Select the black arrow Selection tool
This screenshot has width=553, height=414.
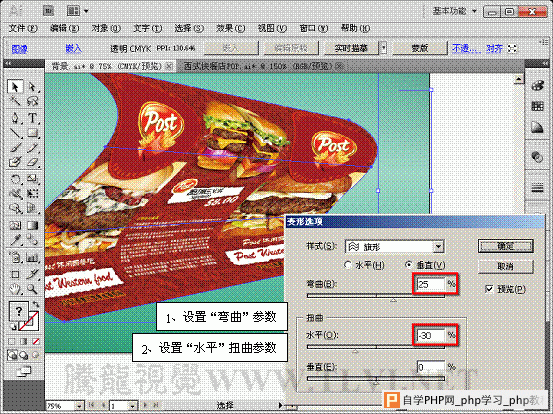tap(15, 87)
